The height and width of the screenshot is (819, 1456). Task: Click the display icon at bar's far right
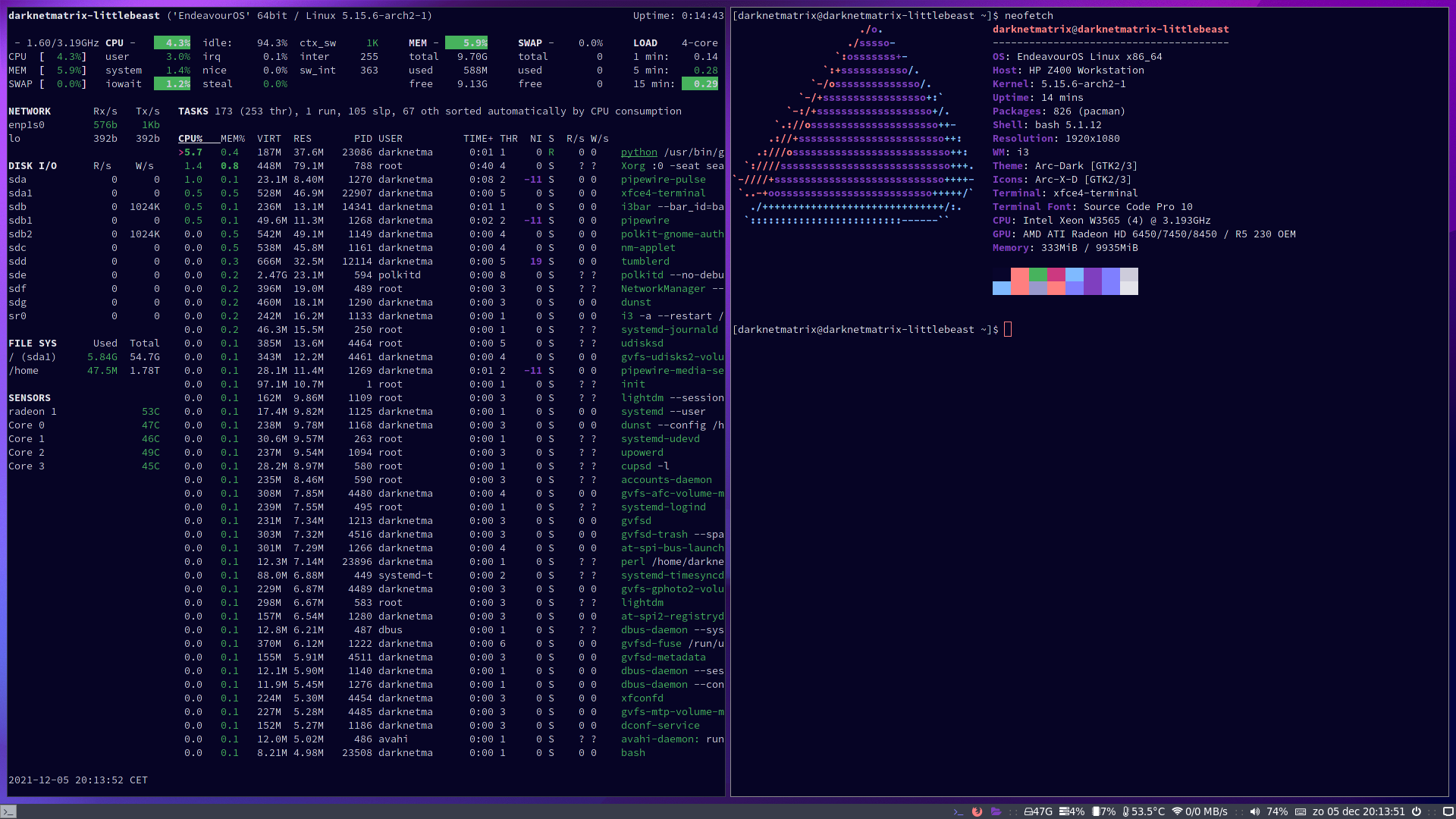1448,811
